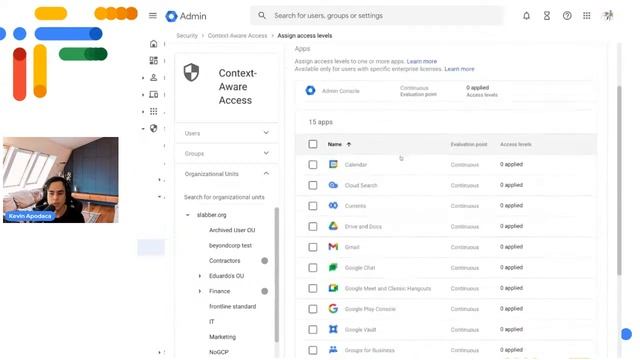Open Apps grid icon in side rail

[x=153, y=111]
